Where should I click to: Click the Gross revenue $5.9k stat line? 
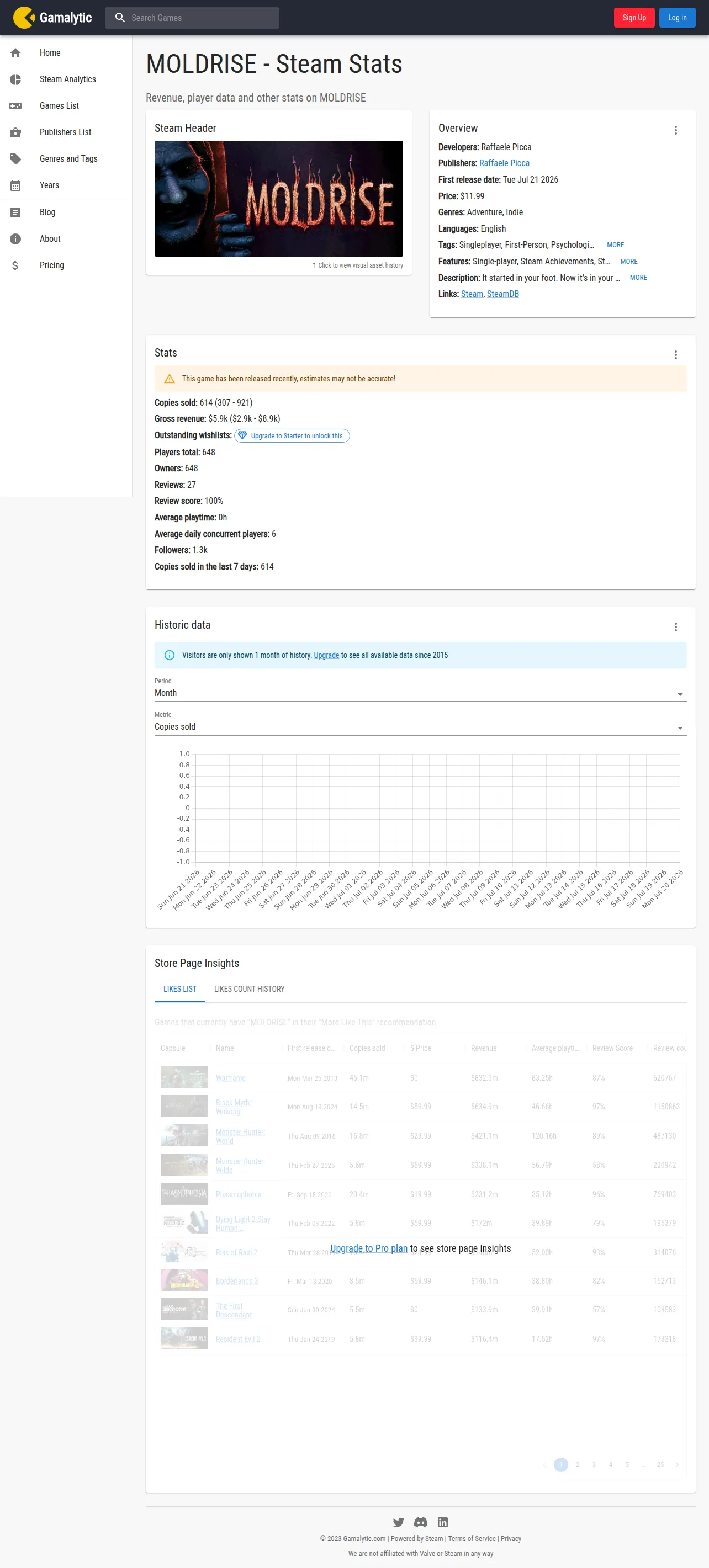(218, 419)
